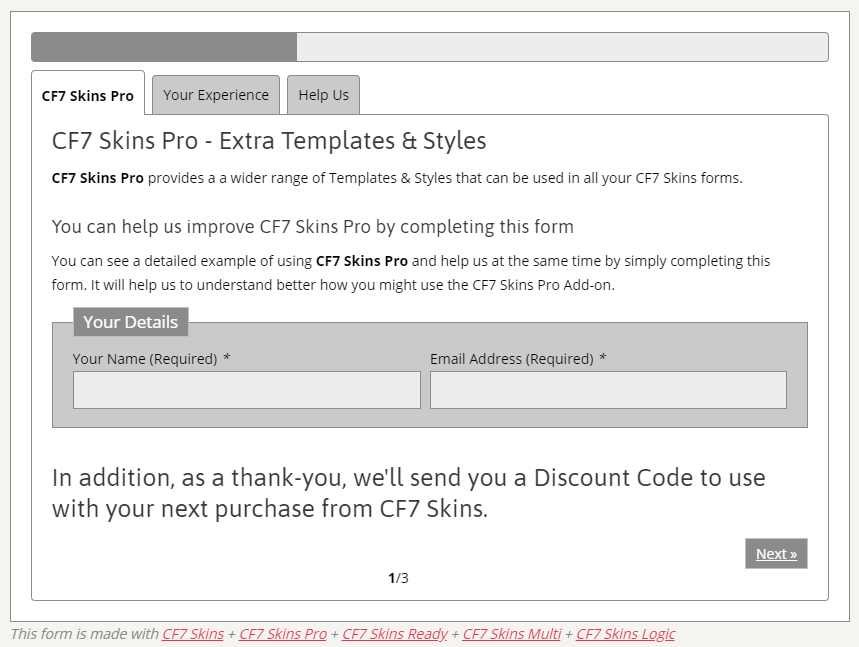Visit the CF7 Skins Ready link

(x=394, y=634)
